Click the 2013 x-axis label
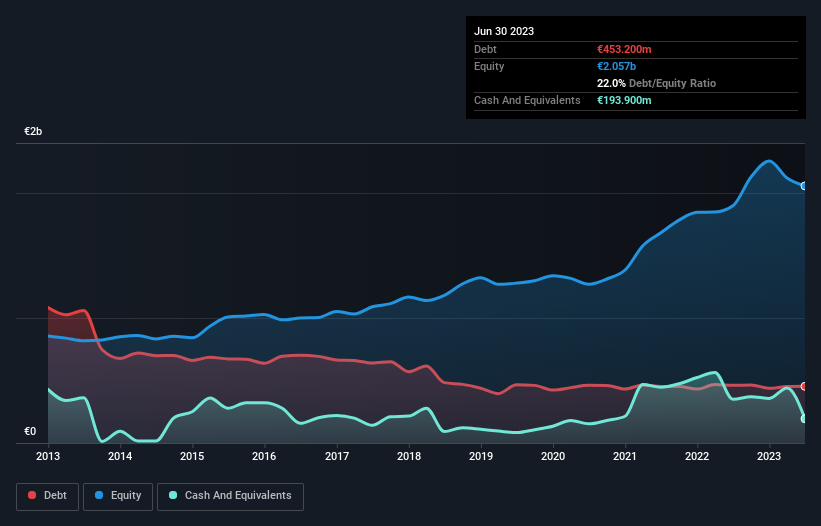This screenshot has width=821, height=526. 48,456
